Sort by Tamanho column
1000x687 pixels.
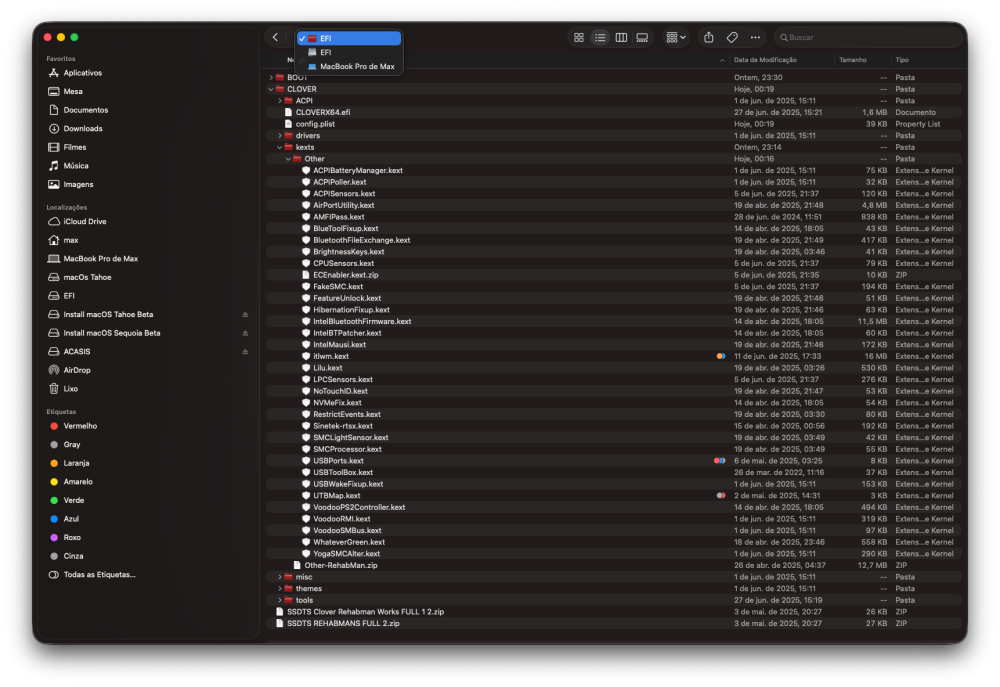(x=853, y=60)
